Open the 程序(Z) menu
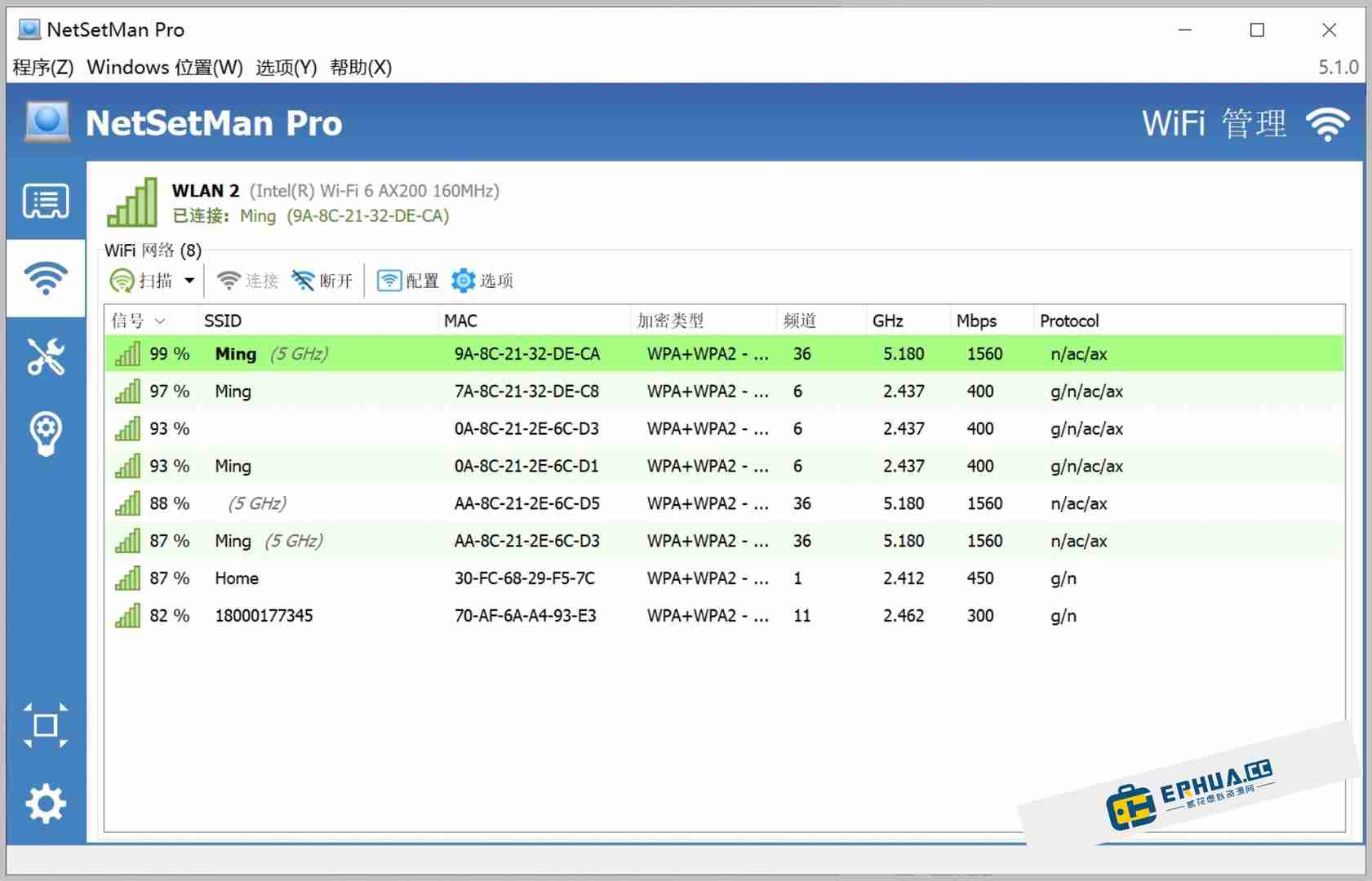Viewport: 1372px width, 881px height. 43,67
